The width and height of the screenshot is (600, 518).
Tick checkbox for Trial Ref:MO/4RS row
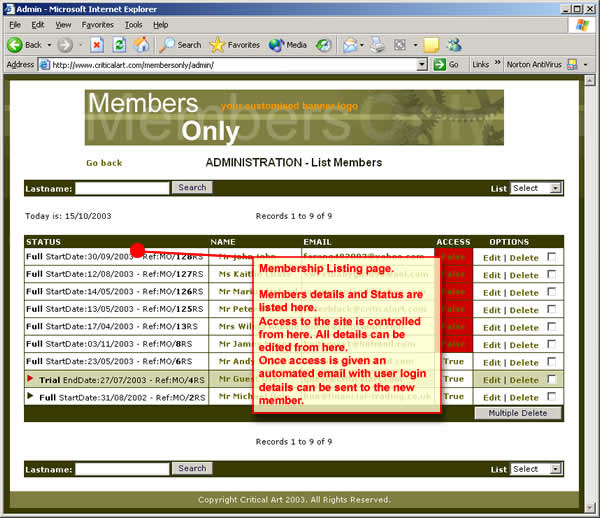tap(551, 379)
